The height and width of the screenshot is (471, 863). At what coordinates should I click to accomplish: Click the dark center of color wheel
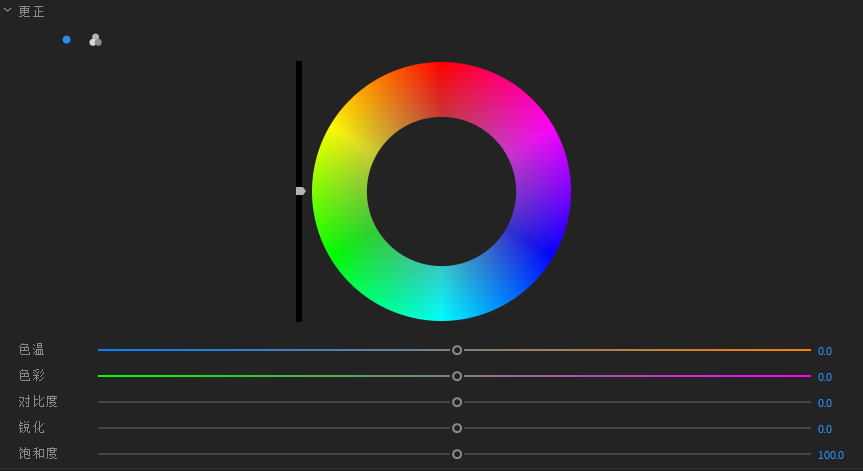pyautogui.click(x=441, y=192)
